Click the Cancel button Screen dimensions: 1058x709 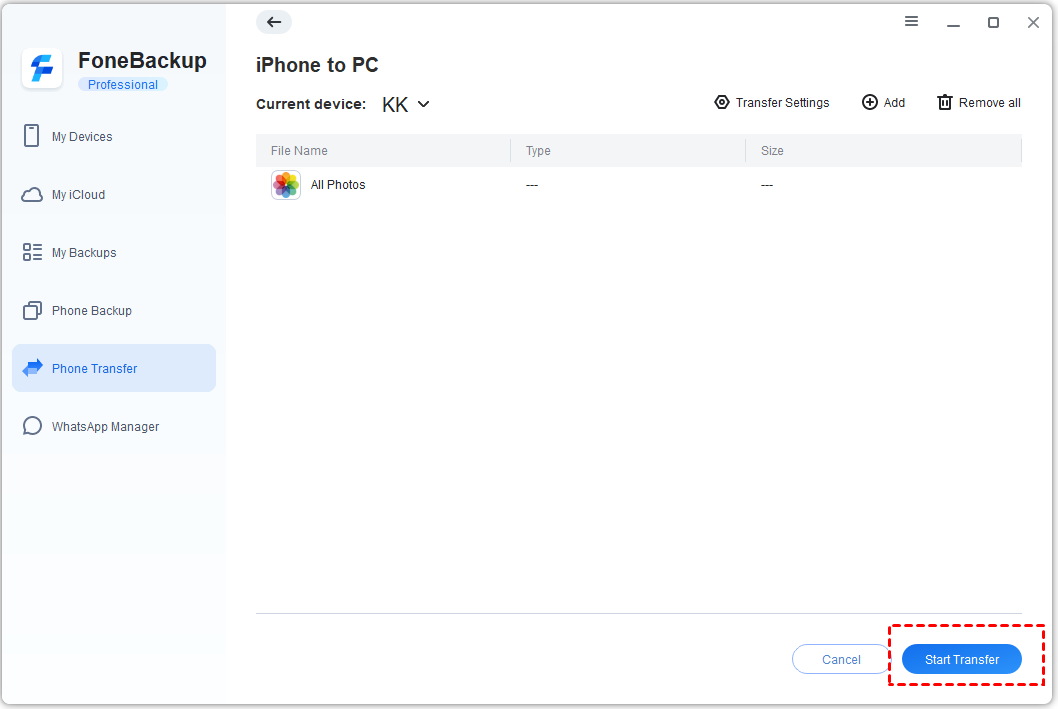click(841, 659)
